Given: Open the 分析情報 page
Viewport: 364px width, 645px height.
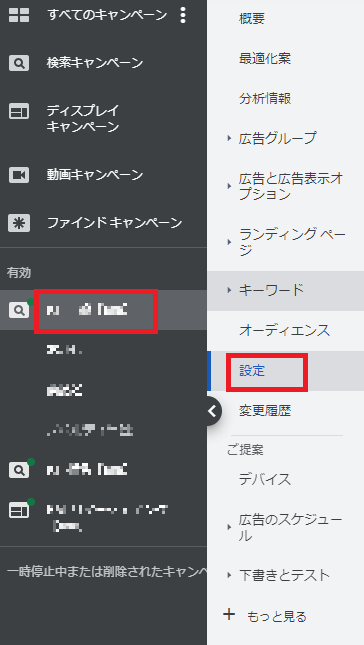Looking at the screenshot, I should click(x=265, y=99).
